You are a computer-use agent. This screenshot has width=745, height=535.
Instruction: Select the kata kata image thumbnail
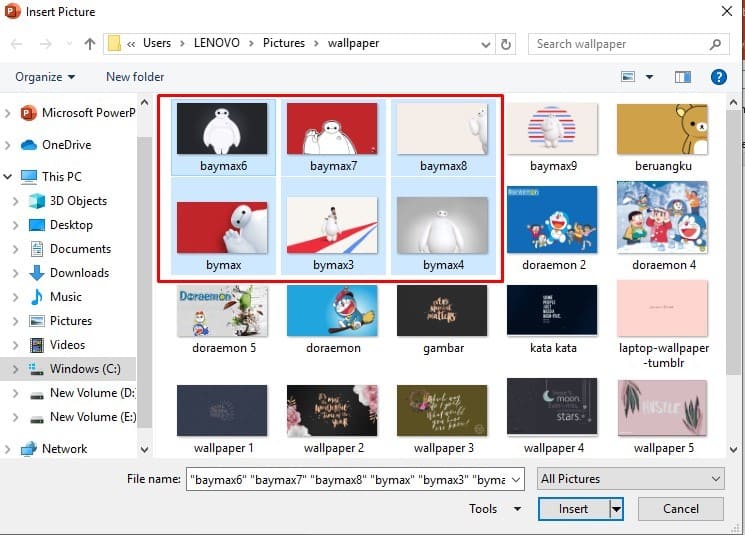pyautogui.click(x=552, y=311)
